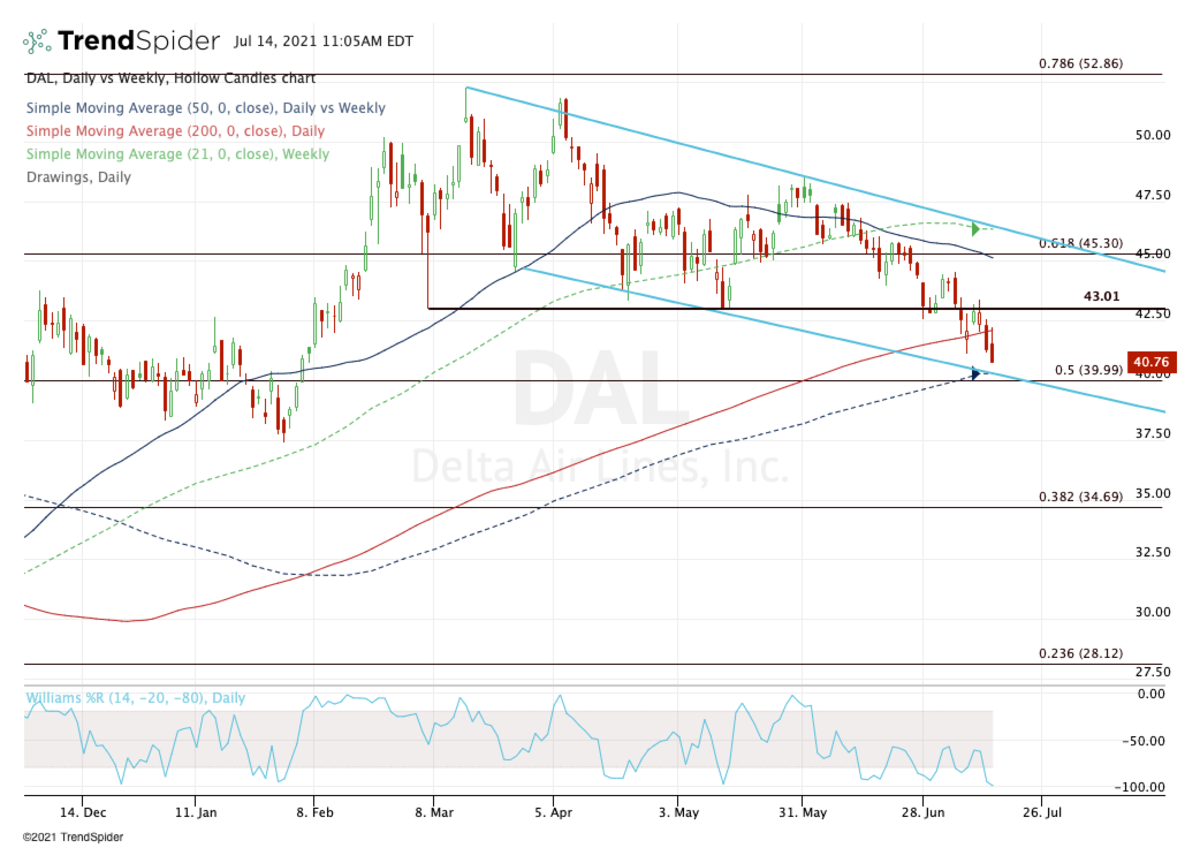
Task: Click the green arrow marker near the upper trendline
Action: (x=974, y=228)
